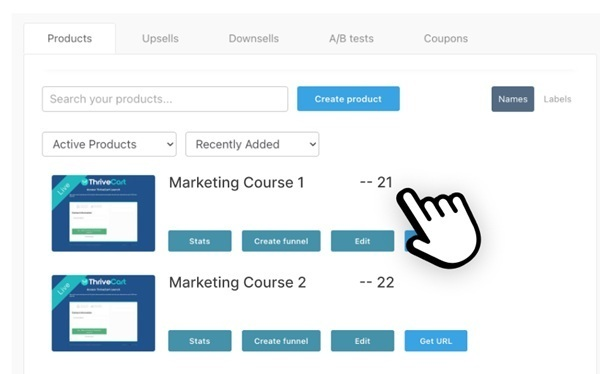Click the Marketing Course 1 title
Viewport: 600px width, 374px height.
click(237, 183)
